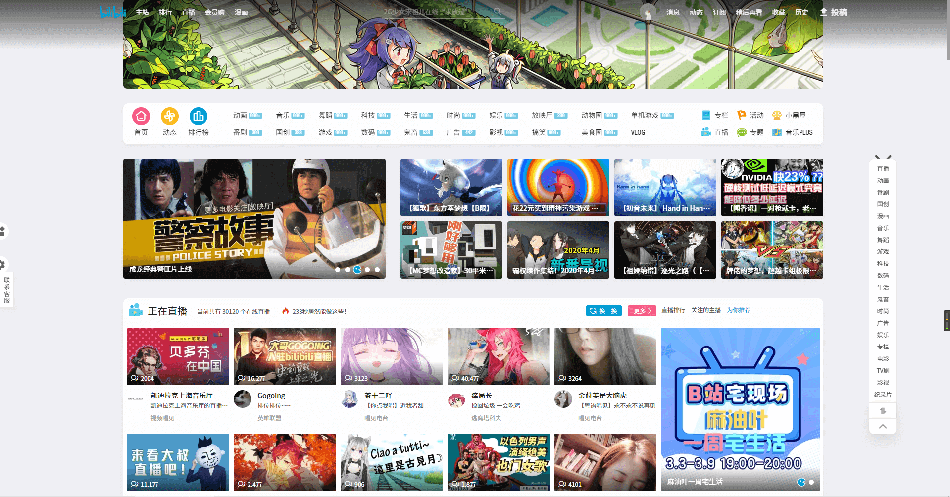This screenshot has height=497, width=950.
Task: Open the 音乐 category tab
Action: coord(282,115)
